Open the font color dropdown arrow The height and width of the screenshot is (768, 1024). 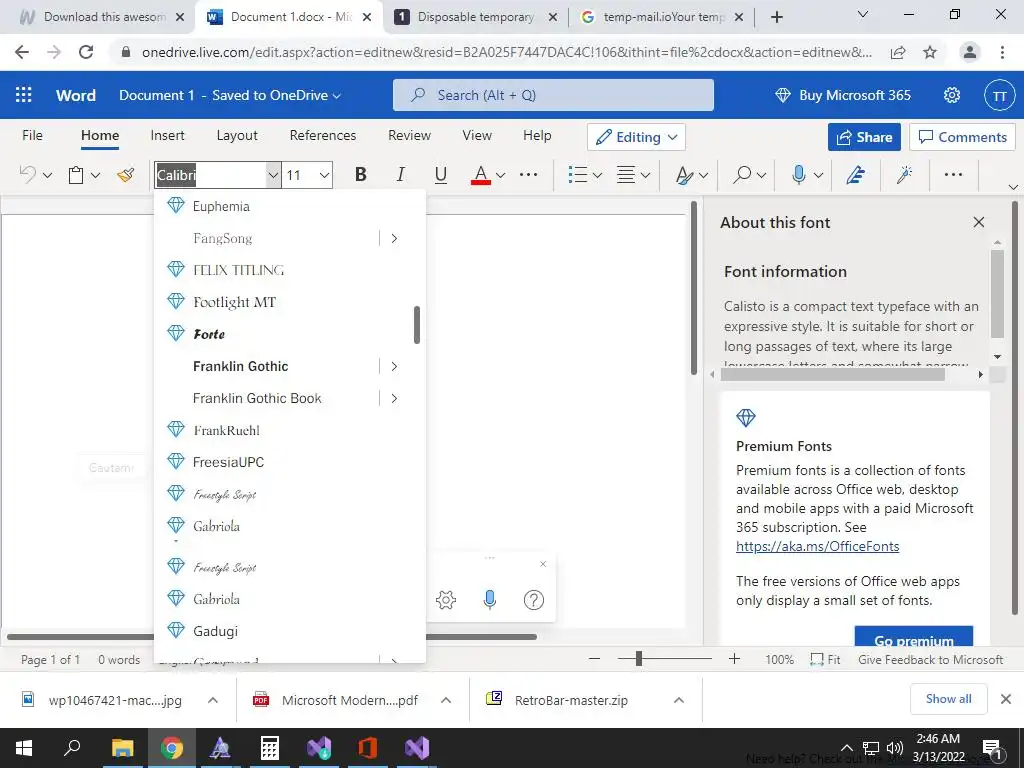(500, 175)
